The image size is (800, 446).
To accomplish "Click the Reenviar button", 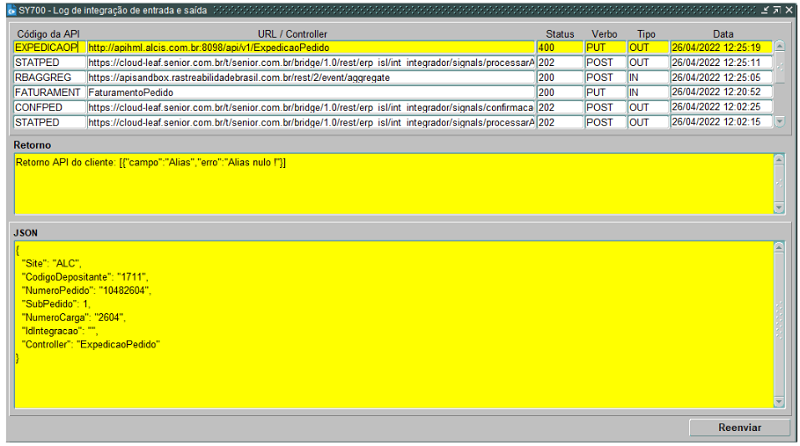I will tap(739, 428).
